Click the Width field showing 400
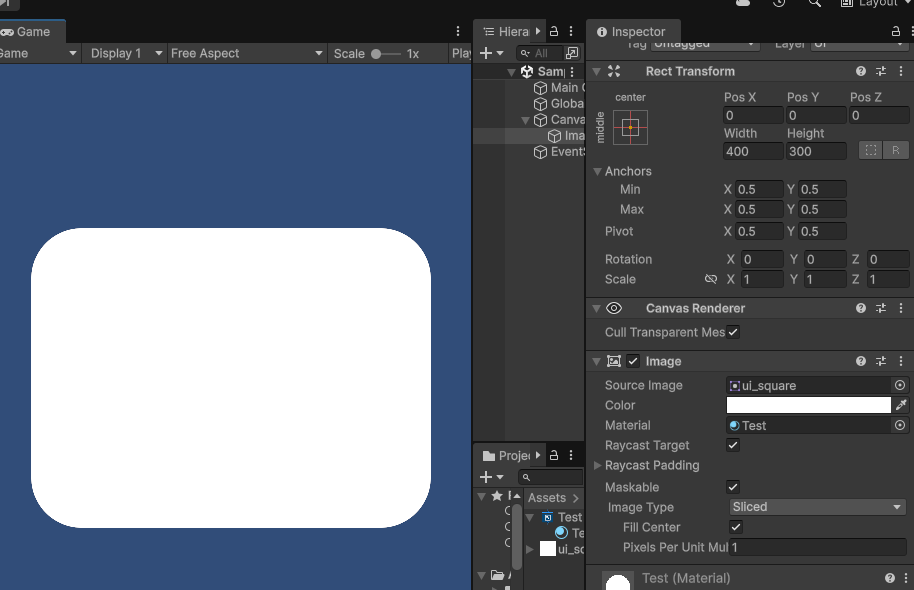Screen dimensions: 914x590 pos(753,151)
